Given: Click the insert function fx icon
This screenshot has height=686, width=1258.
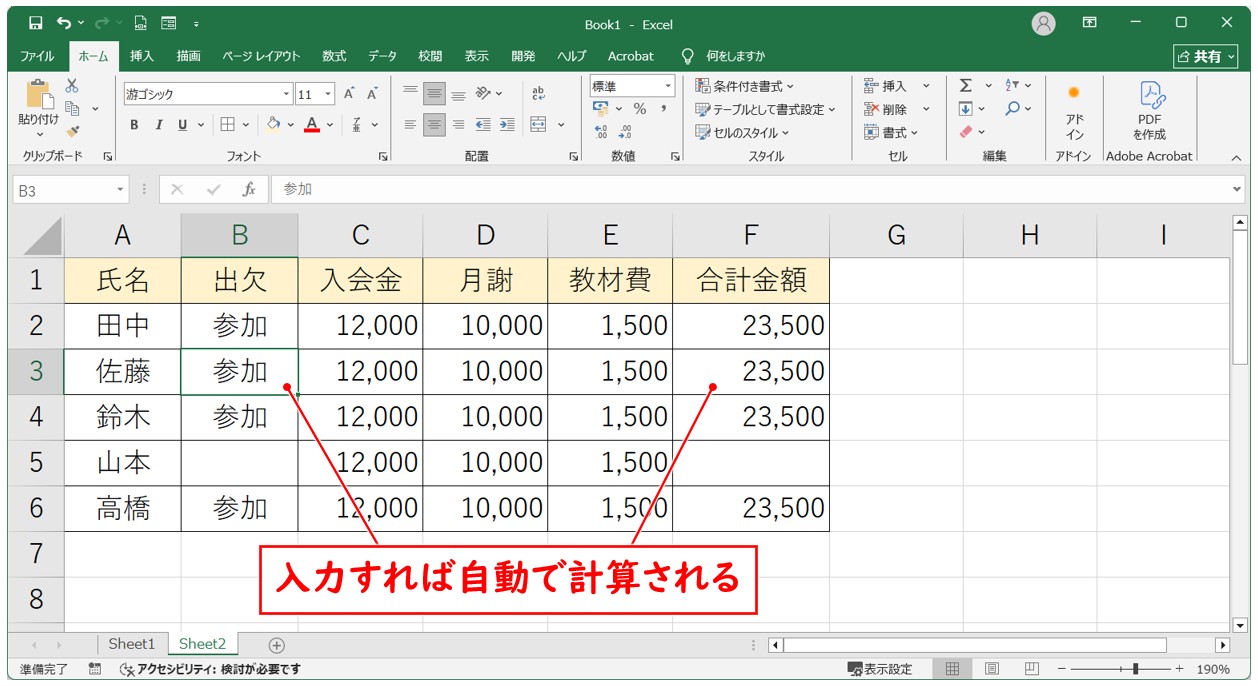Looking at the screenshot, I should coord(249,189).
